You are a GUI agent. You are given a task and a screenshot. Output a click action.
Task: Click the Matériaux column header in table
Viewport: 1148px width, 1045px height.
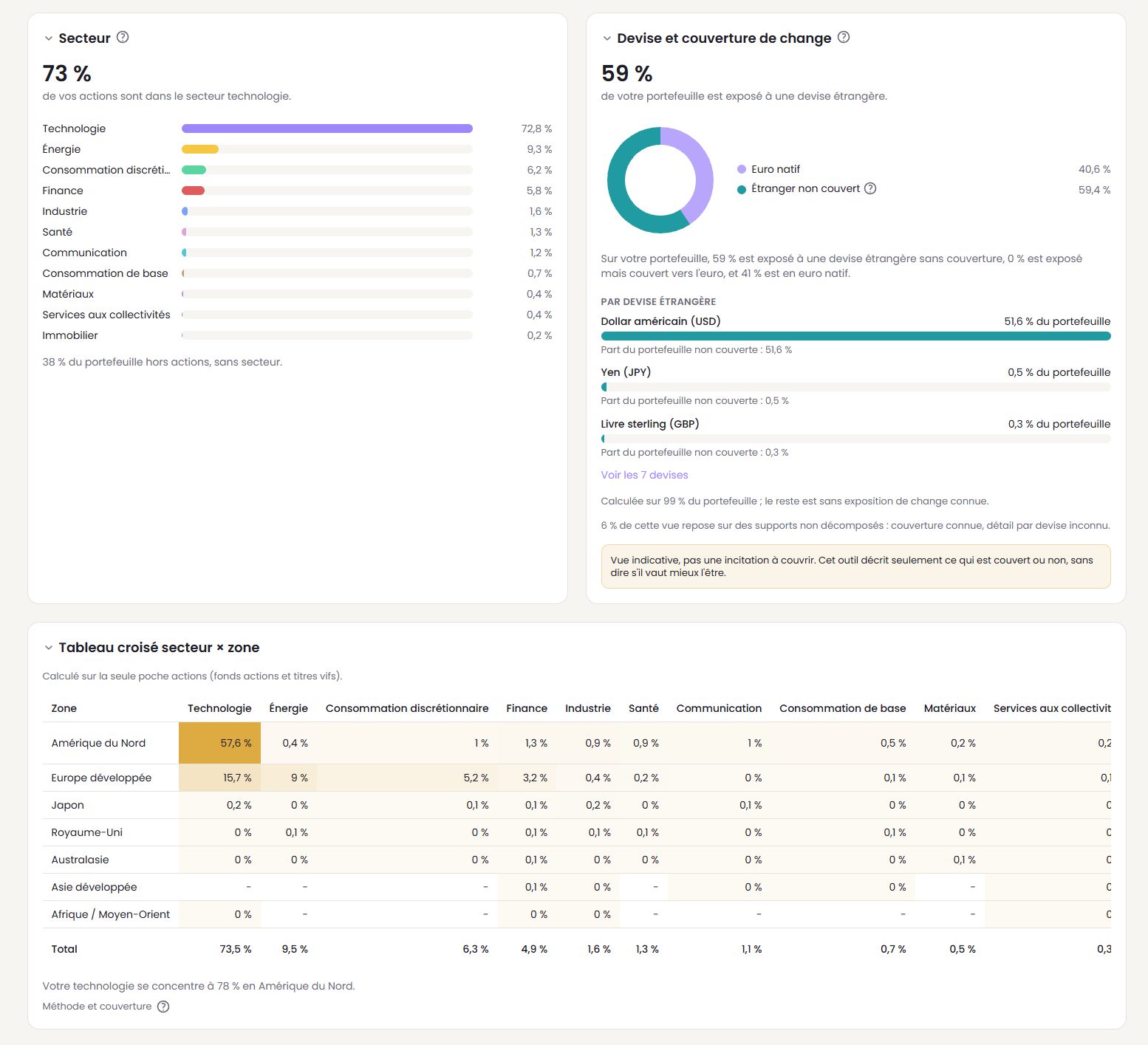950,708
